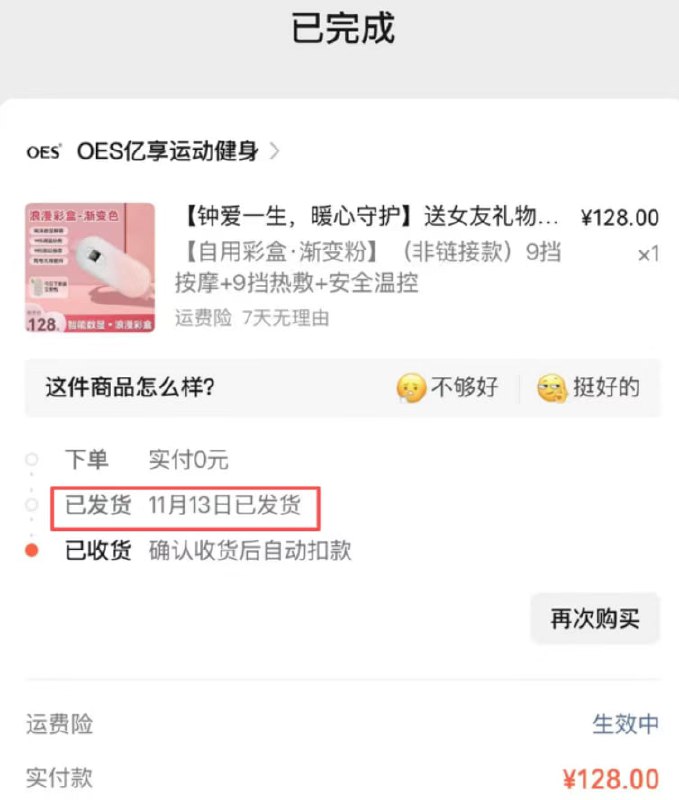
Task: Tap the OES store logo icon
Action: click(x=44, y=152)
